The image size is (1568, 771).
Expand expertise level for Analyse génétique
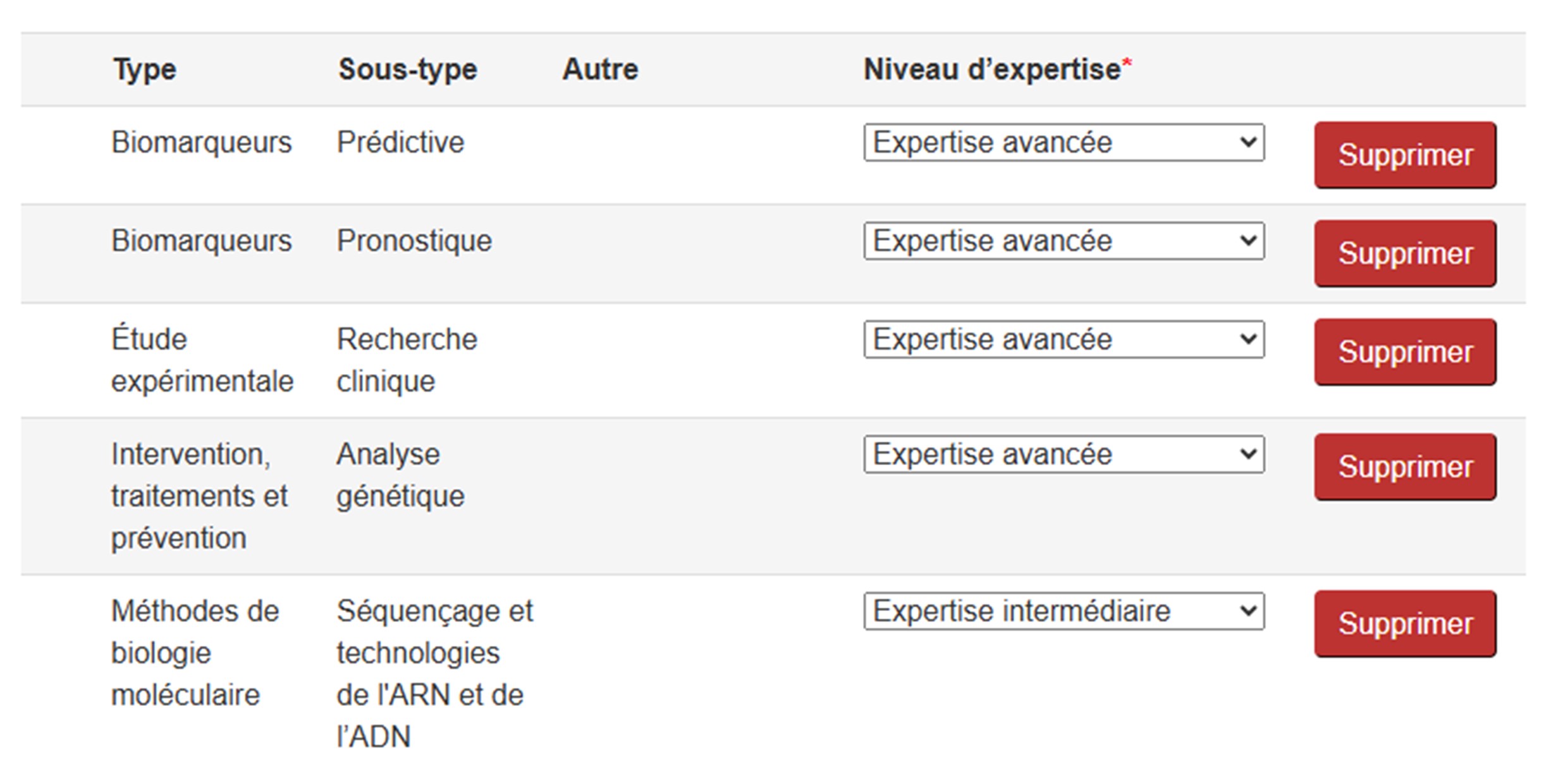pos(1063,454)
